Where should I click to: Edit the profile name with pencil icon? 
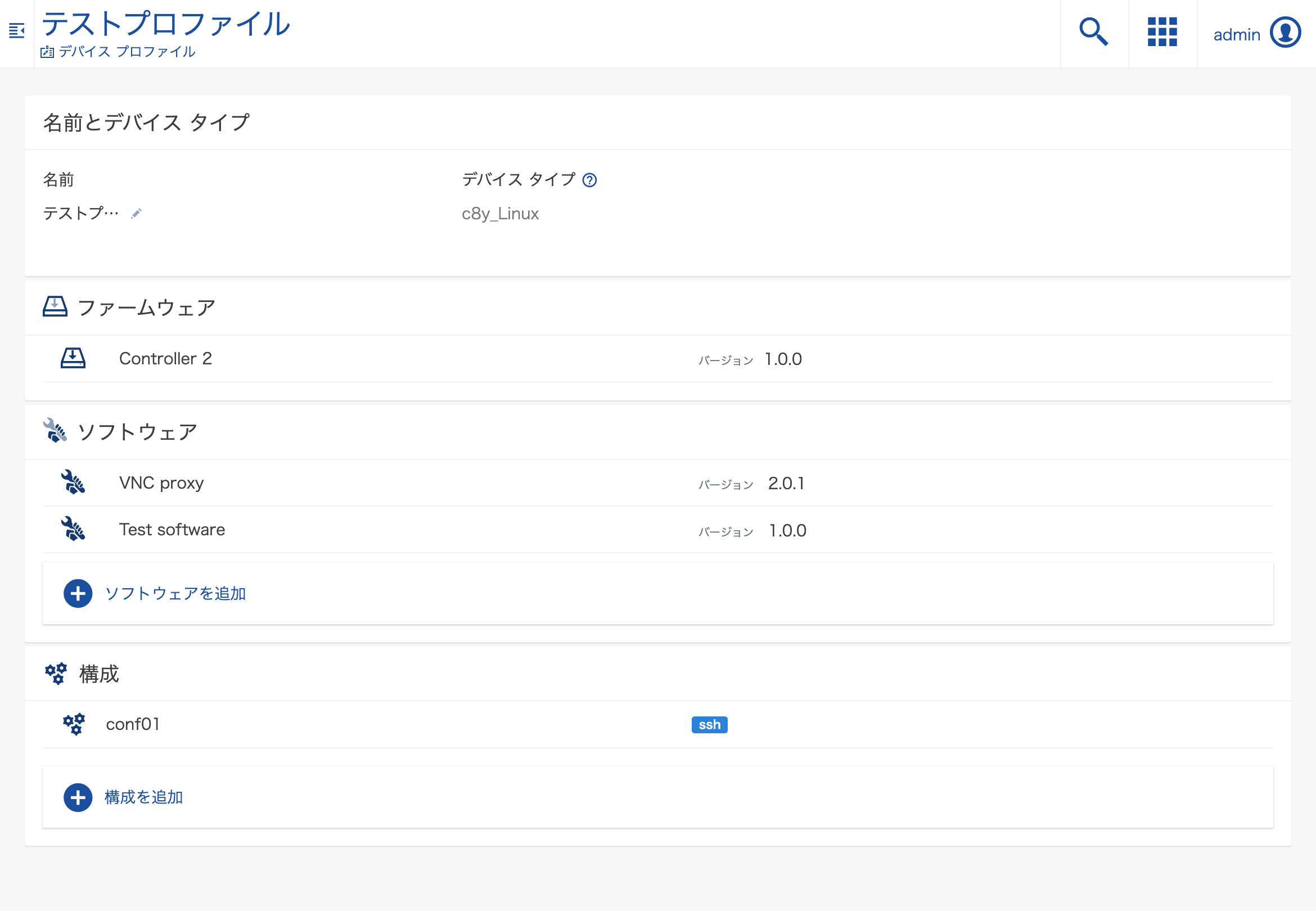pyautogui.click(x=136, y=214)
